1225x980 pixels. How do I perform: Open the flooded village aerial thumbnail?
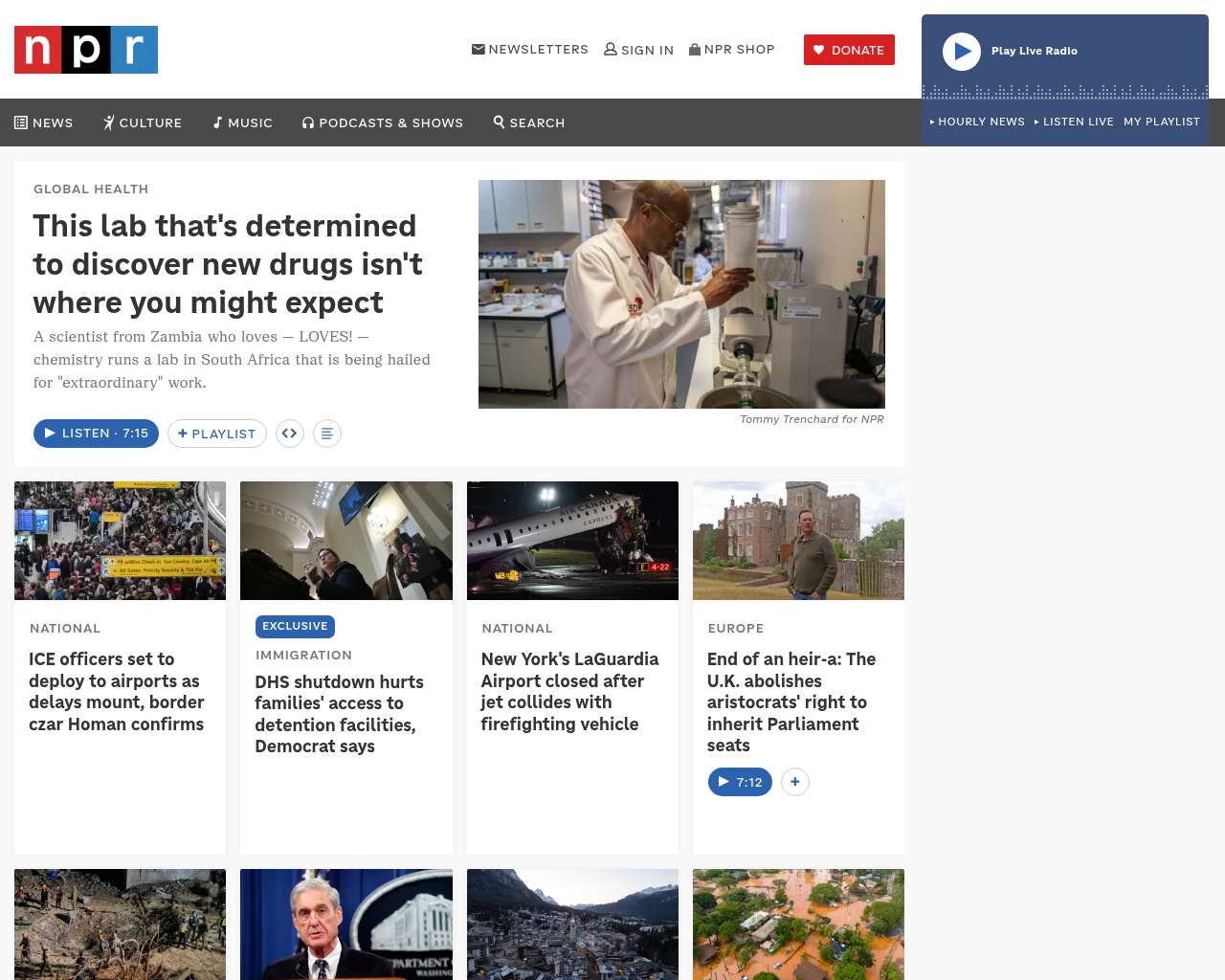[x=798, y=924]
